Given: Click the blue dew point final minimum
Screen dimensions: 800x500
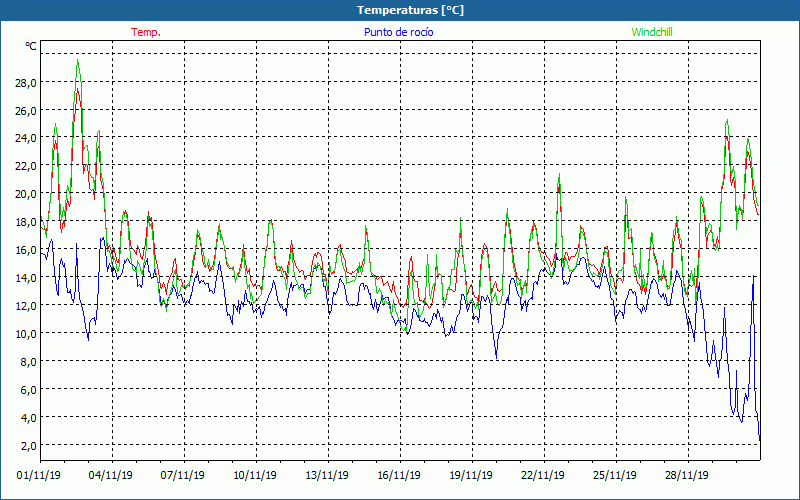Looking at the screenshot, I should 759,440.
